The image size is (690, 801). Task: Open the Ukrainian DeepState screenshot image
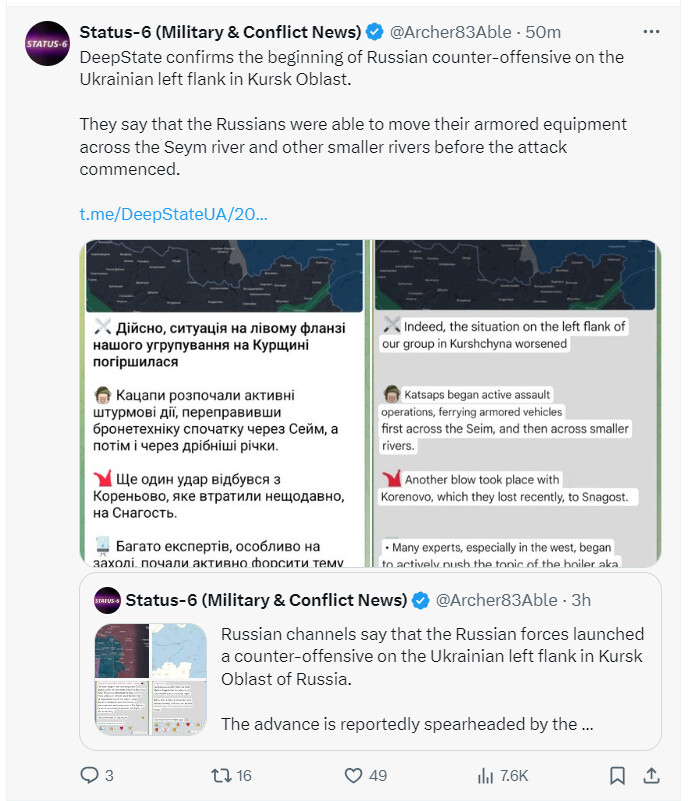[x=223, y=403]
